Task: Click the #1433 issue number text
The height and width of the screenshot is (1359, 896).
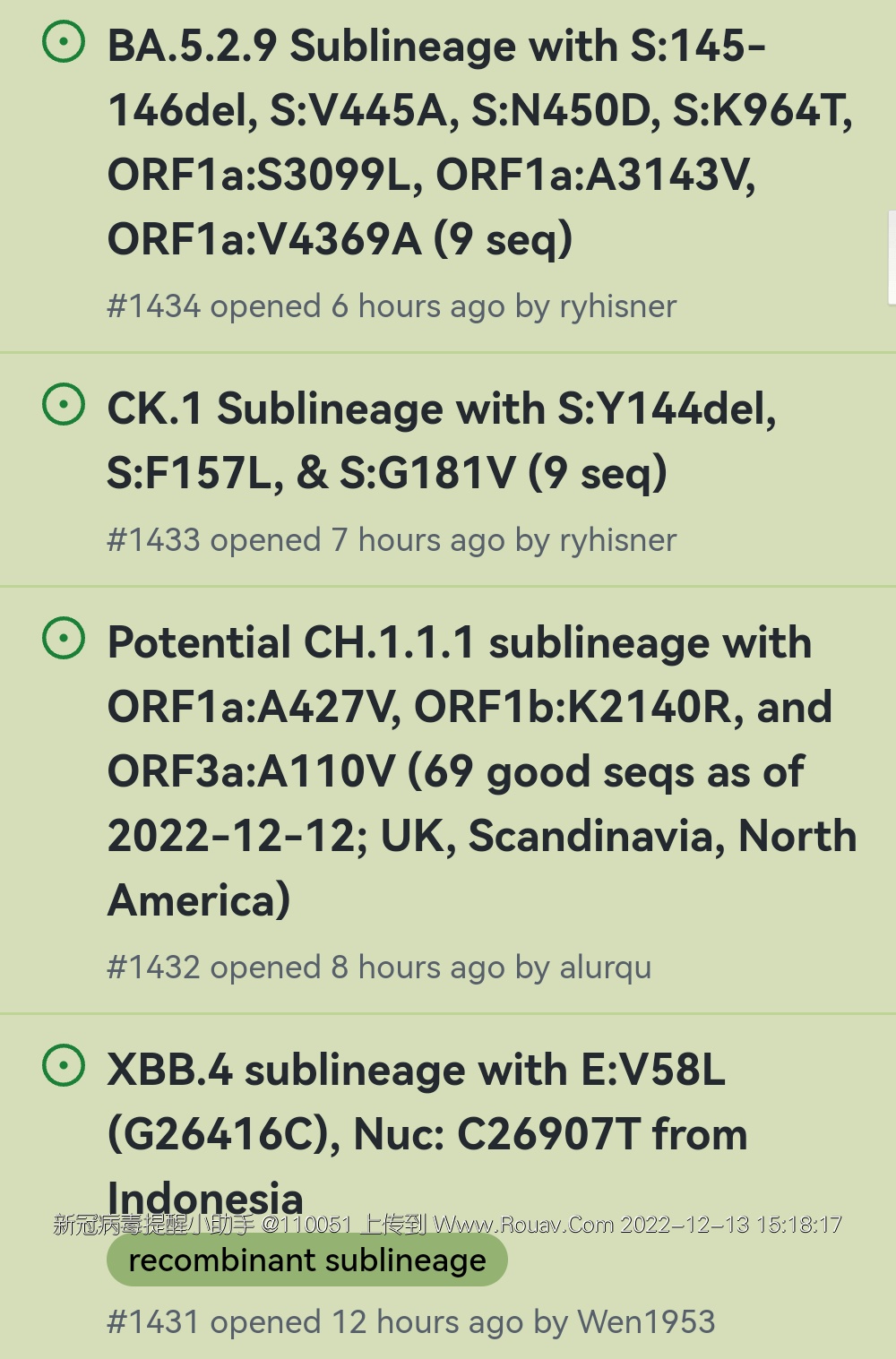Action: [153, 540]
